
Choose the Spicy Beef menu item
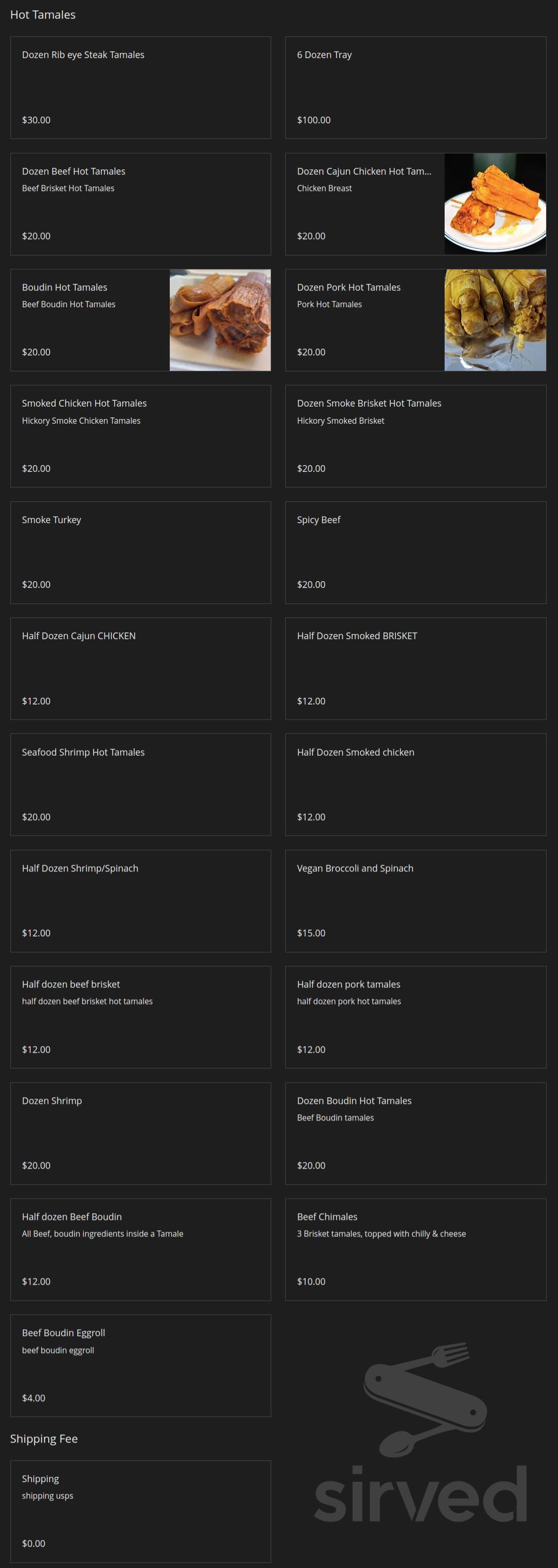click(x=416, y=552)
